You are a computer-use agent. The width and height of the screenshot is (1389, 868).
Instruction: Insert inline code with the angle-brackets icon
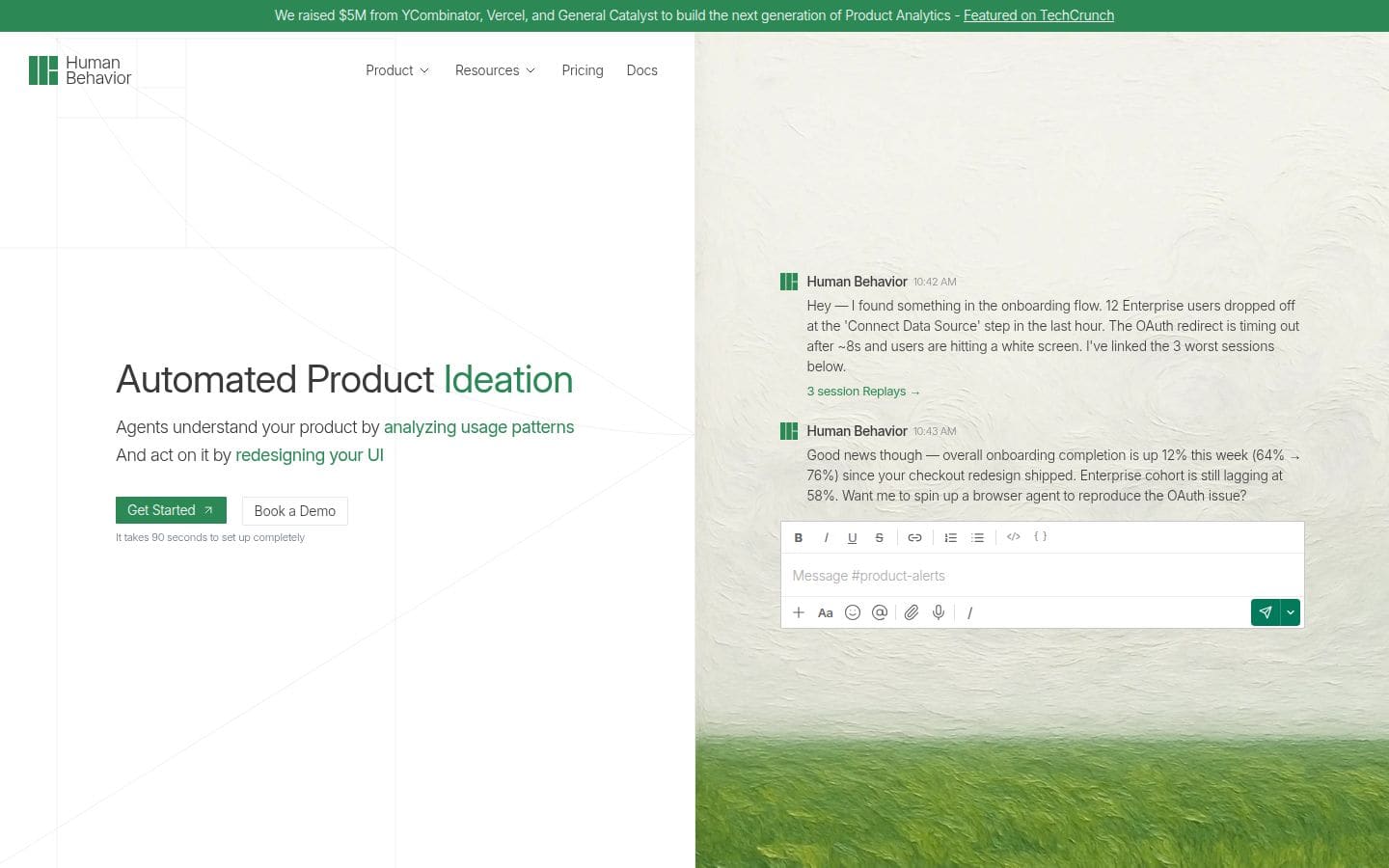point(1013,536)
